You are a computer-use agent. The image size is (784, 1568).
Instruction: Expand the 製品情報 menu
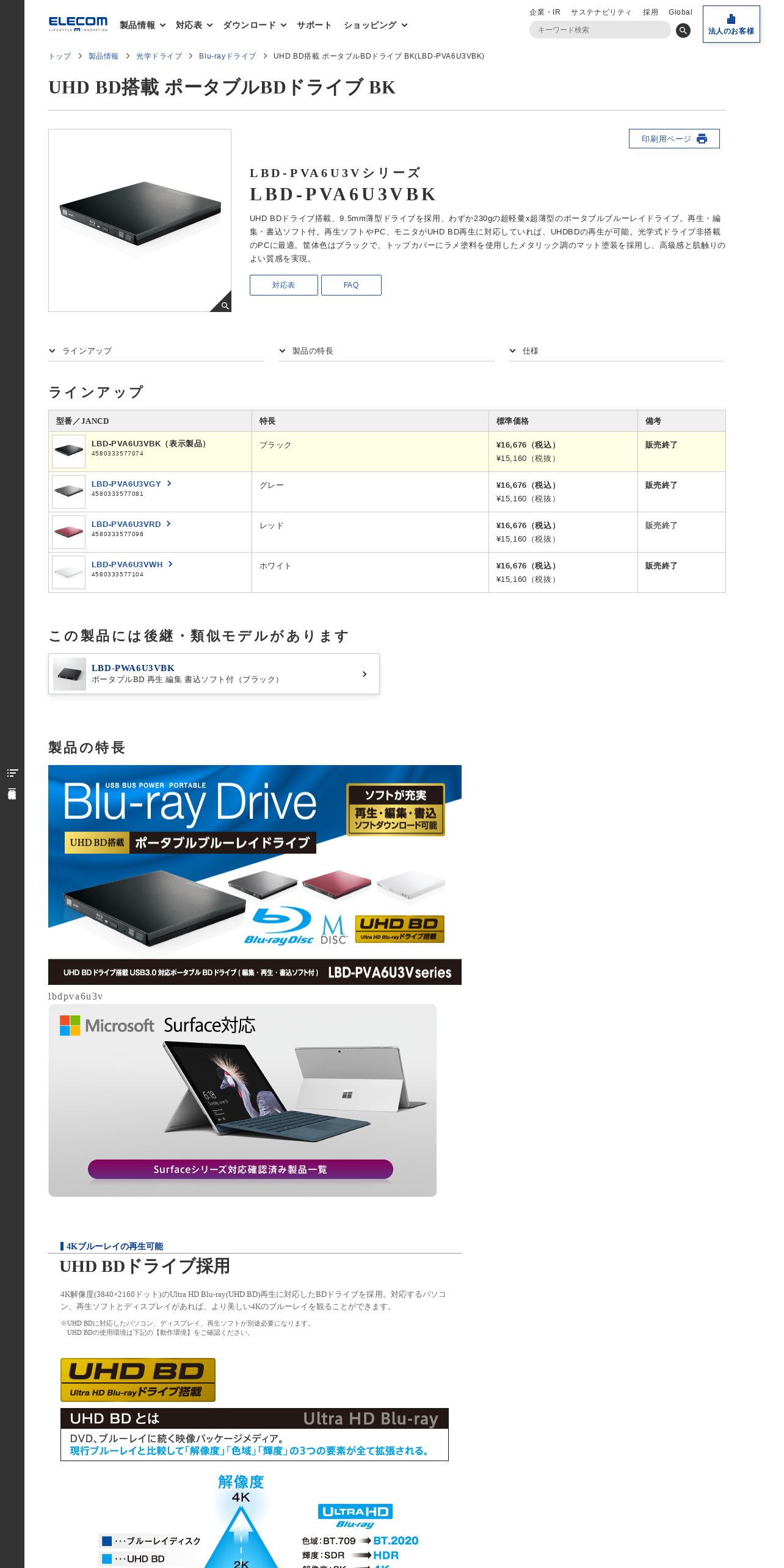point(142,25)
